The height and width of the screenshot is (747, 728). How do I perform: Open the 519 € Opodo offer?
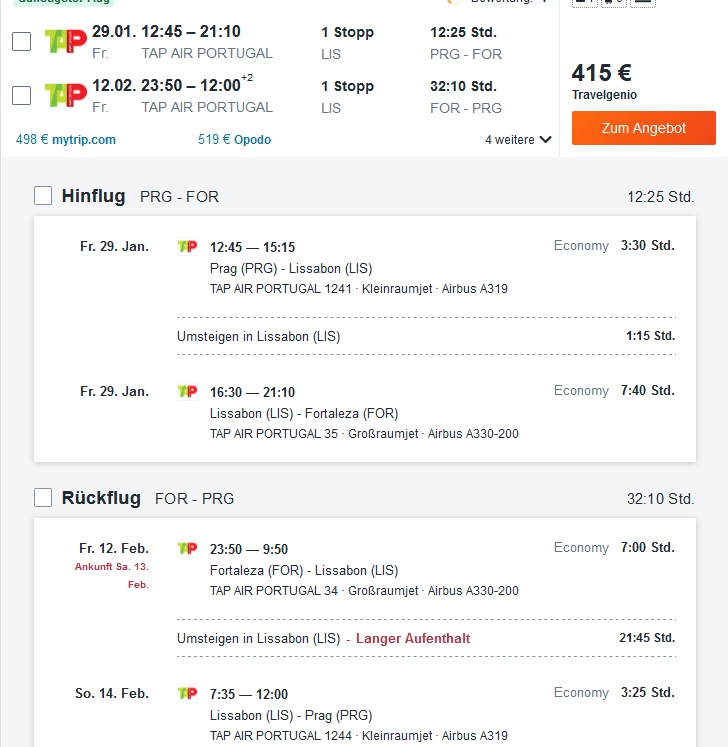coord(234,140)
